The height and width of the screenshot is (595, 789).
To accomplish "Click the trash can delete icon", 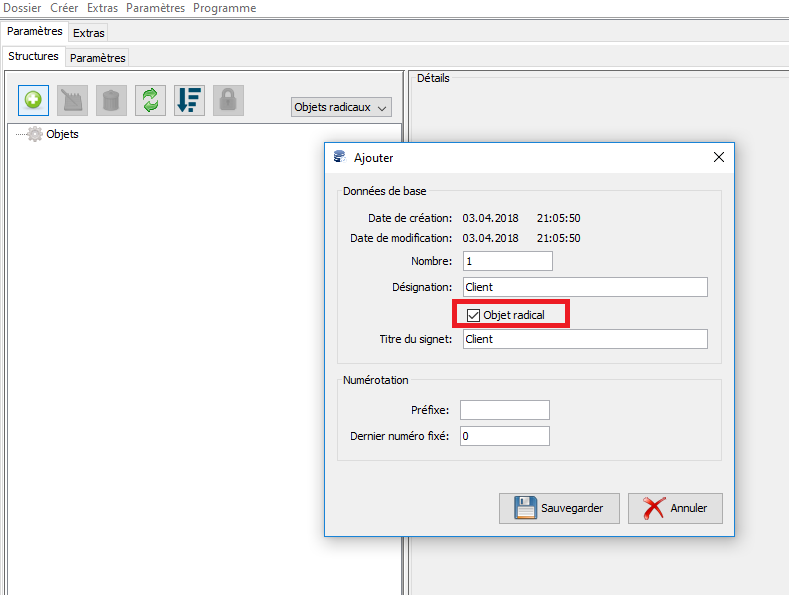I will [111, 100].
